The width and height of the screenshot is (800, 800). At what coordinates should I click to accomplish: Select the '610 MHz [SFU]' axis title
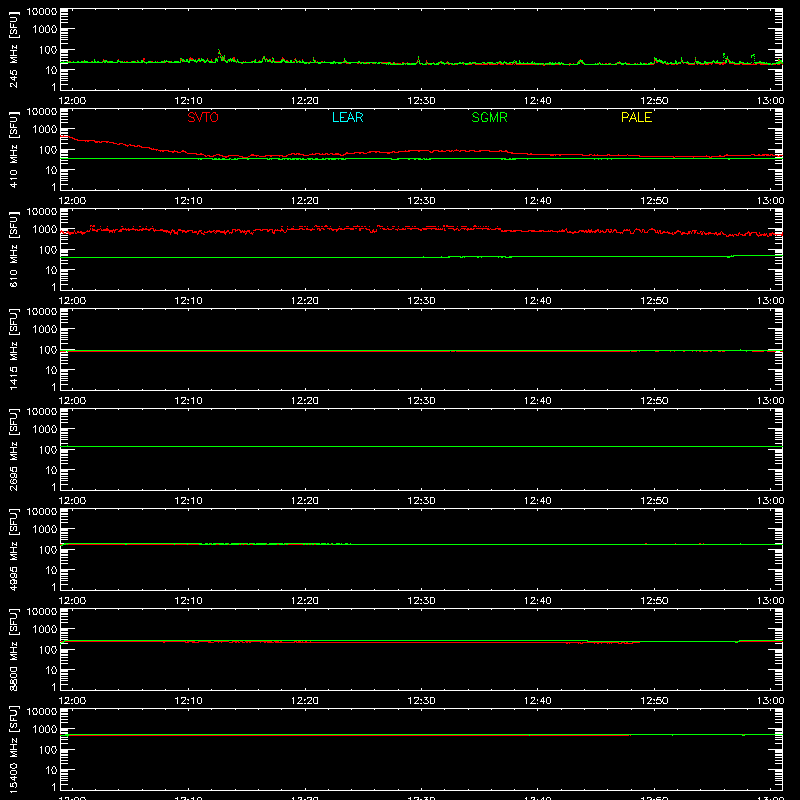click(14, 249)
